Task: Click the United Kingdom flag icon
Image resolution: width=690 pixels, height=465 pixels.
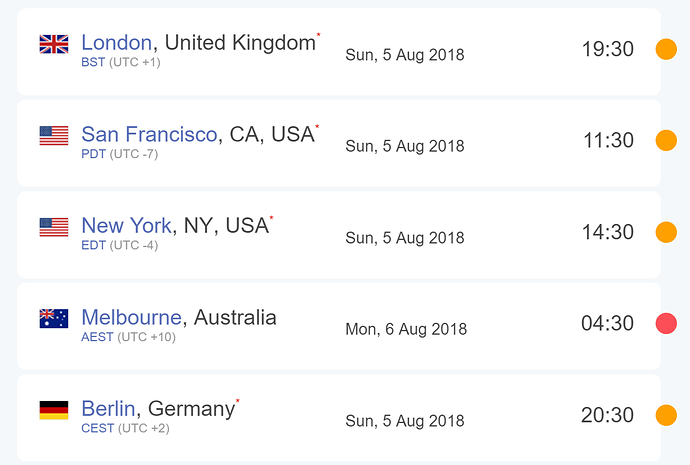Action: pyautogui.click(x=53, y=44)
